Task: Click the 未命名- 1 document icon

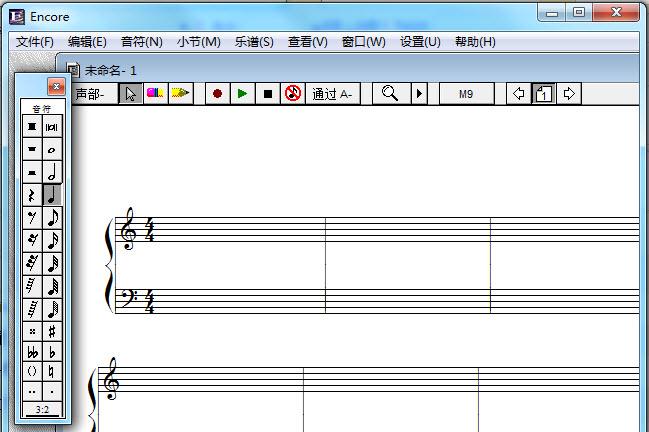Action: coord(73,70)
